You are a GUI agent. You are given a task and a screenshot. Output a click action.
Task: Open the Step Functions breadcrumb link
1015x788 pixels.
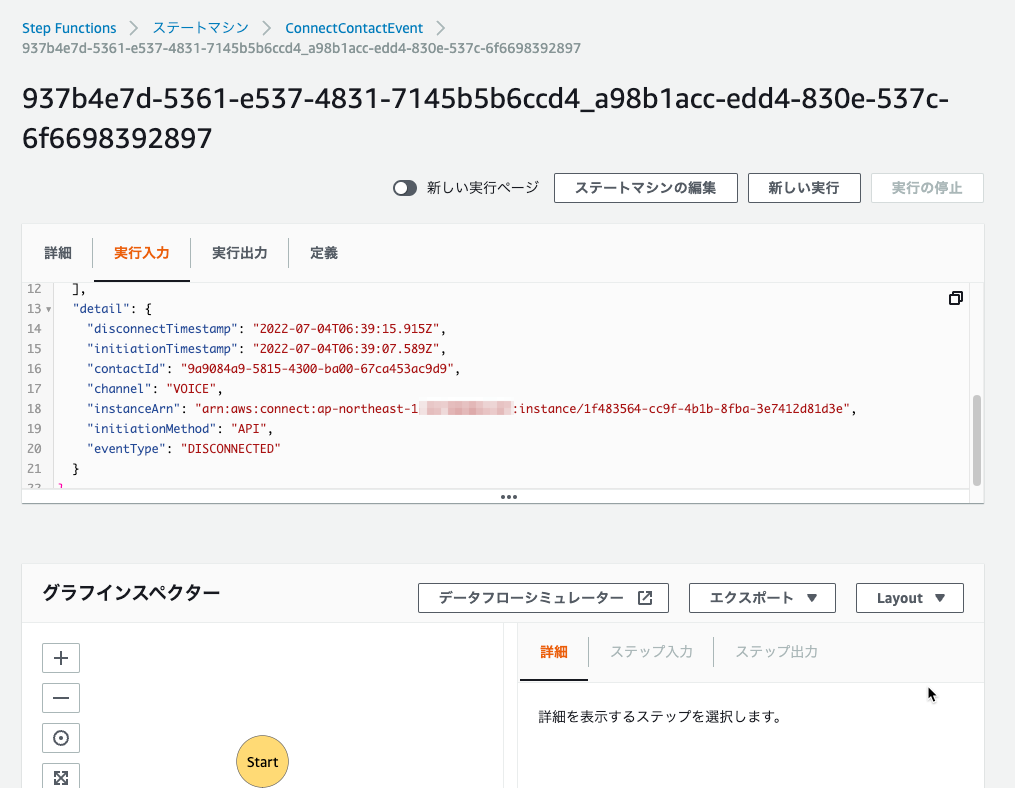pos(69,28)
